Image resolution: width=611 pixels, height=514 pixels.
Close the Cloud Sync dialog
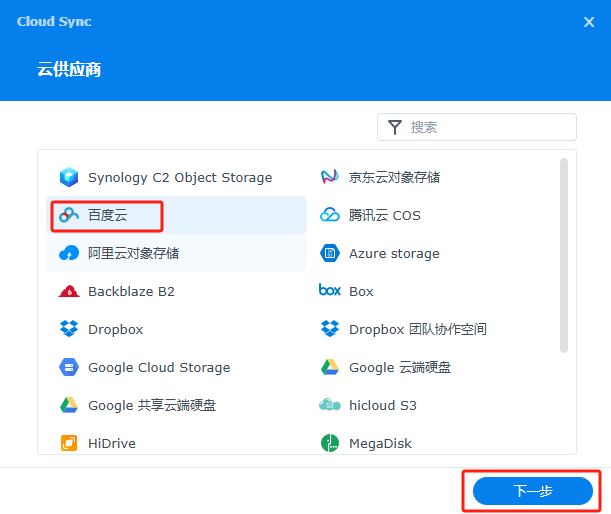[589, 22]
